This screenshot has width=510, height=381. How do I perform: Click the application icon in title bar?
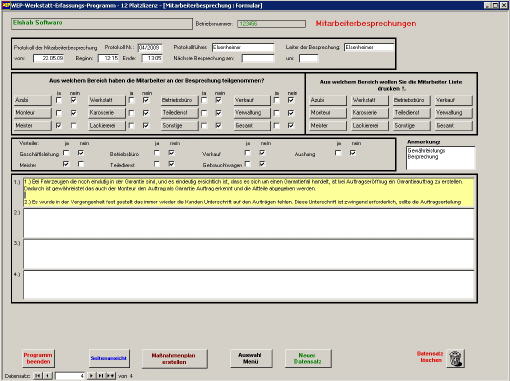tap(6, 5)
